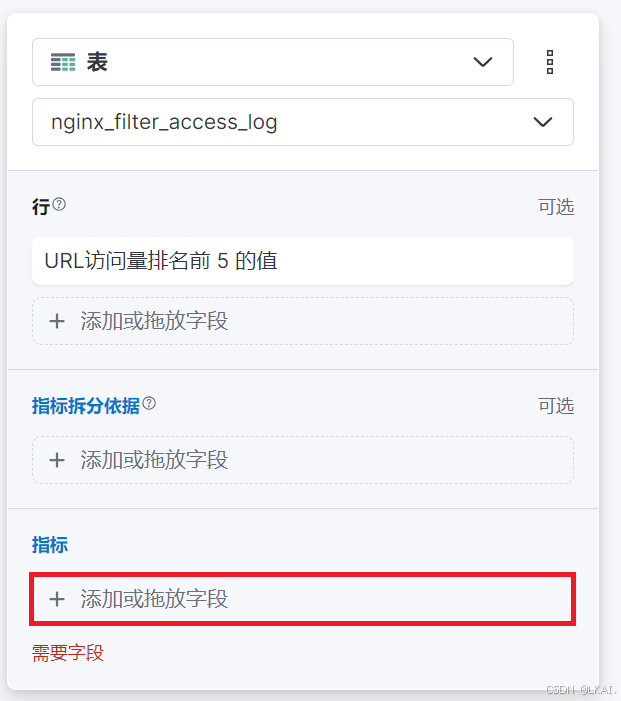621x701 pixels.
Task: Add a field under 指标拆分依据
Action: 303,460
